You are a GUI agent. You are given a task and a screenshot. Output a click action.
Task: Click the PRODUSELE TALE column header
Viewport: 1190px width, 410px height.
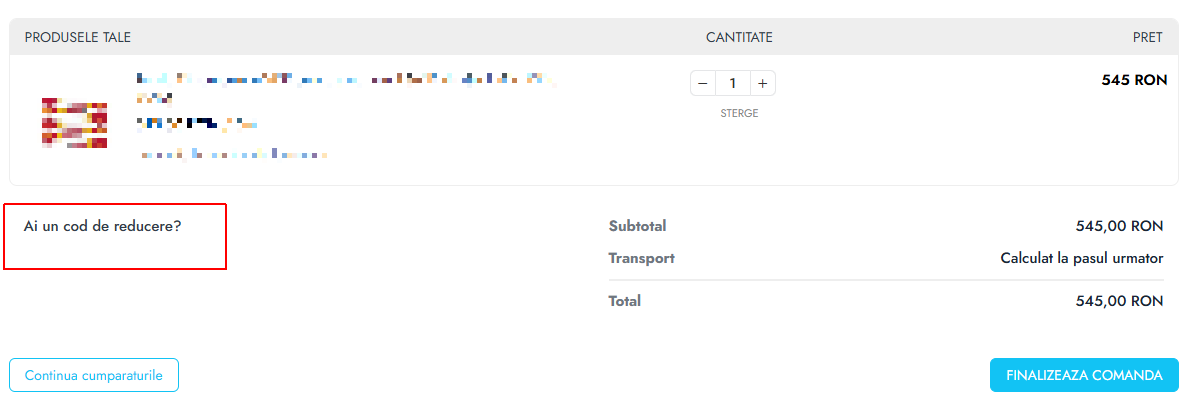(77, 37)
